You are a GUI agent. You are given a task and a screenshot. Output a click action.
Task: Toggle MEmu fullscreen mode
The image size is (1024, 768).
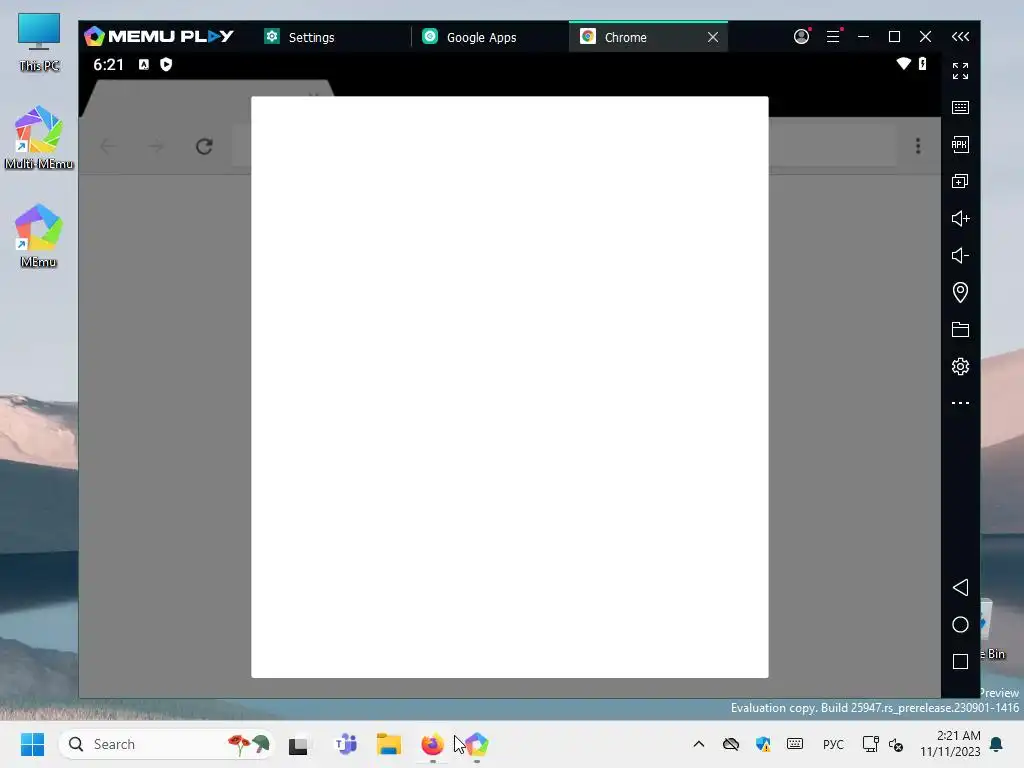point(960,71)
